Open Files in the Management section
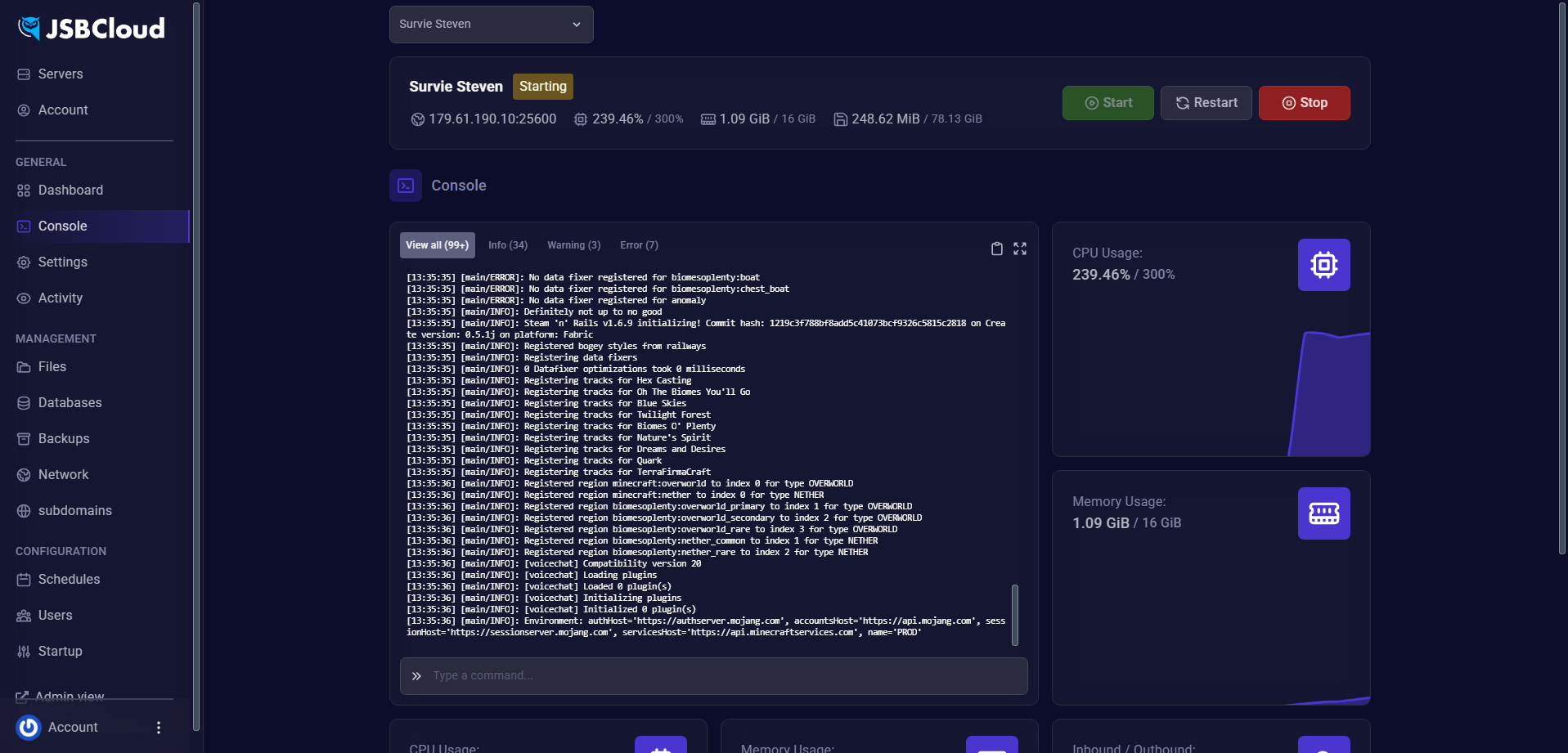 point(52,367)
